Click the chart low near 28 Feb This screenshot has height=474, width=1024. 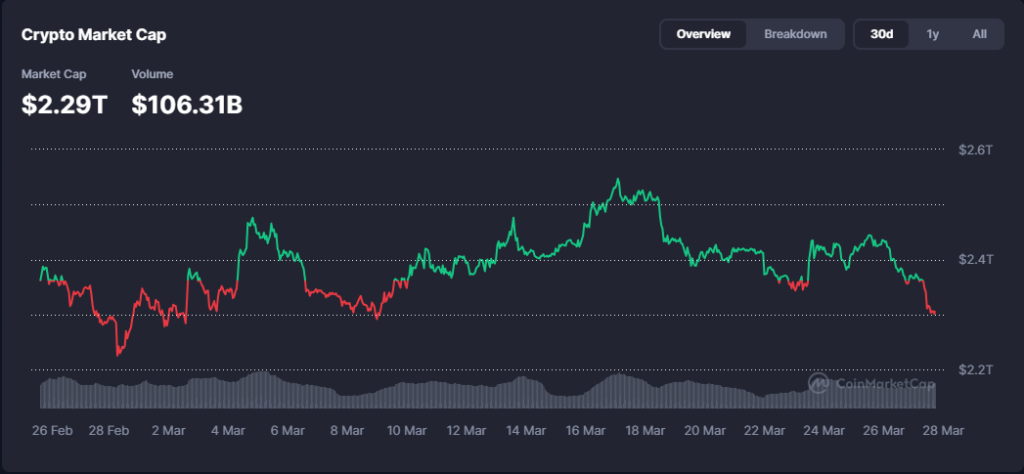(118, 353)
